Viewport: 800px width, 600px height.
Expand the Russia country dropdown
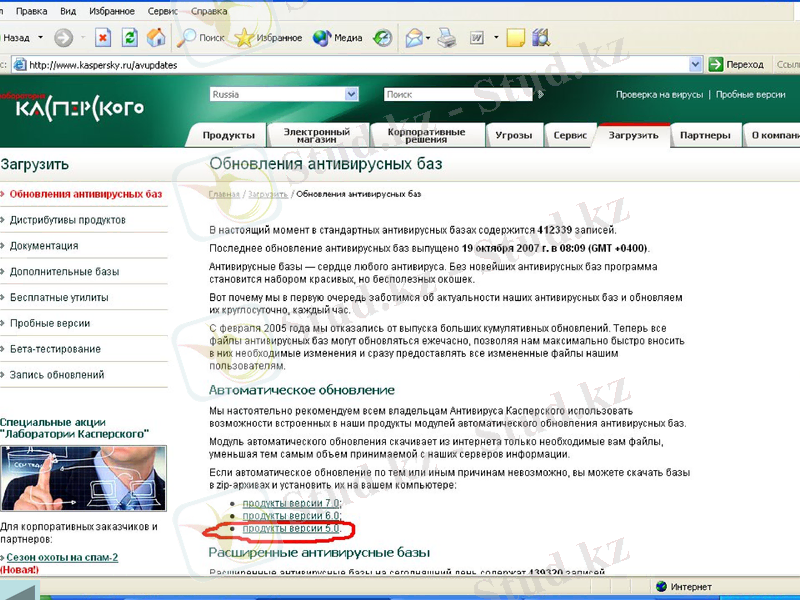(351, 94)
